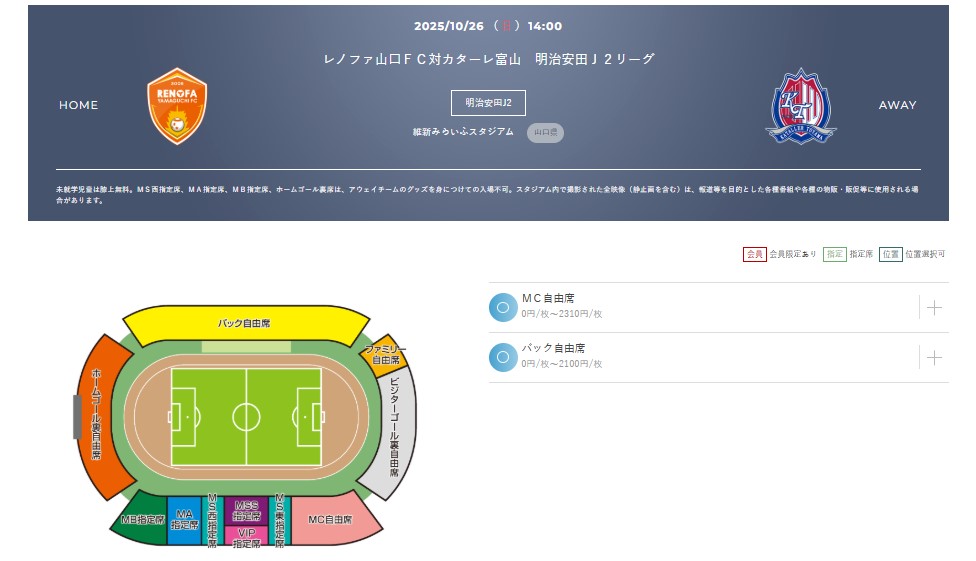
Task: Select the blue MA指定席 block on the map
Action: (x=184, y=518)
